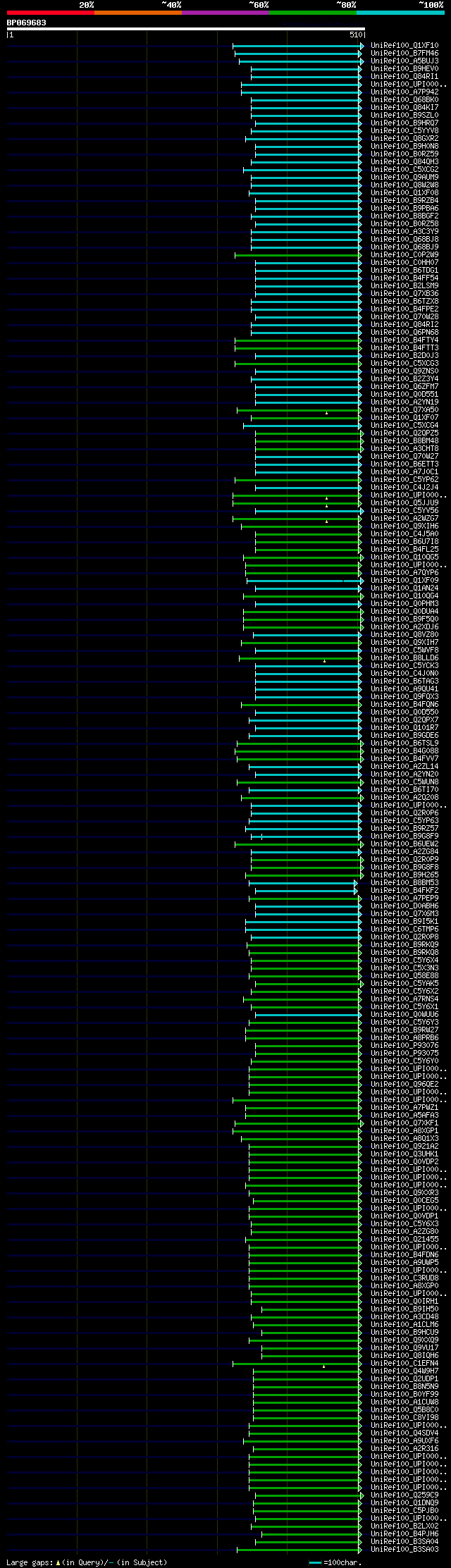Open hit UniRef100_B9SZL0

click(x=404, y=116)
